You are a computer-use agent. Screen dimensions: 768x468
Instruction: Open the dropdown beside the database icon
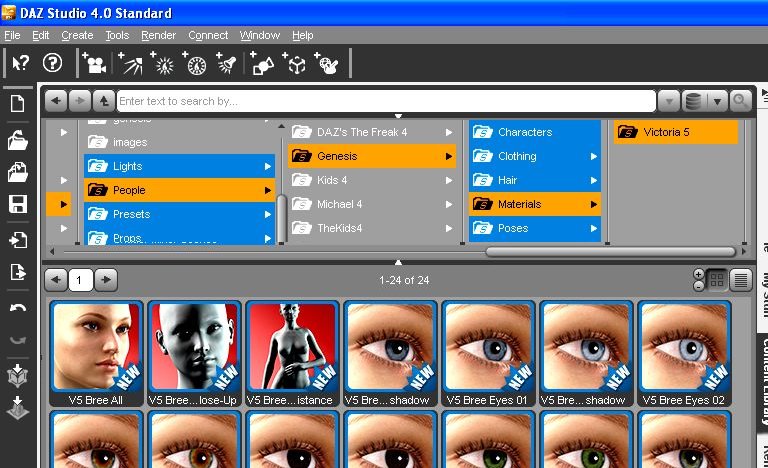pyautogui.click(x=717, y=101)
